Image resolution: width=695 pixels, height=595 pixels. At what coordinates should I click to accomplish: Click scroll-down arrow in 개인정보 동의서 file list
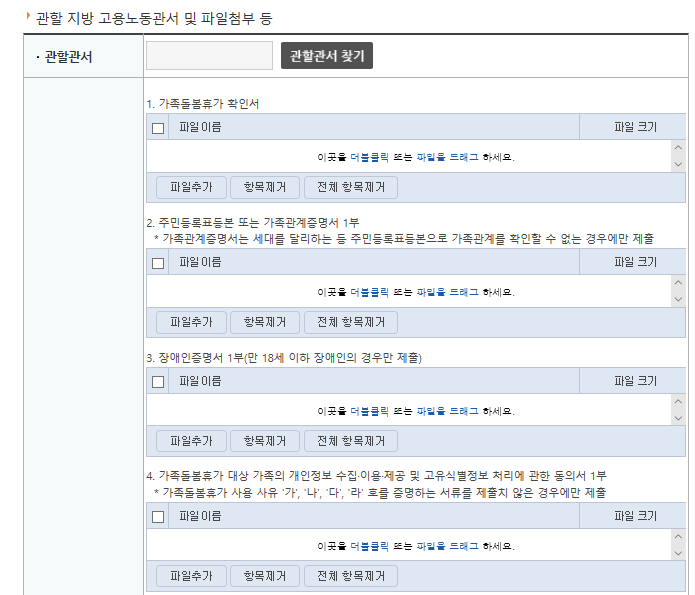pyautogui.click(x=678, y=553)
